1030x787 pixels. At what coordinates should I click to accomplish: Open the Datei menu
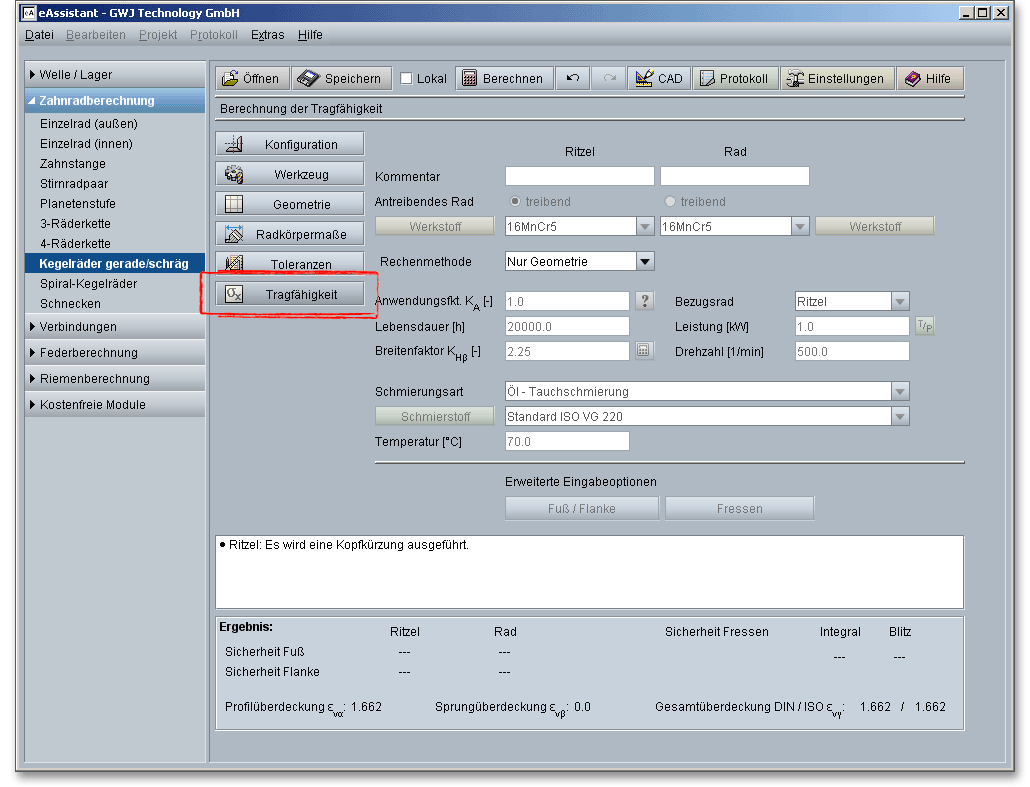[39, 35]
